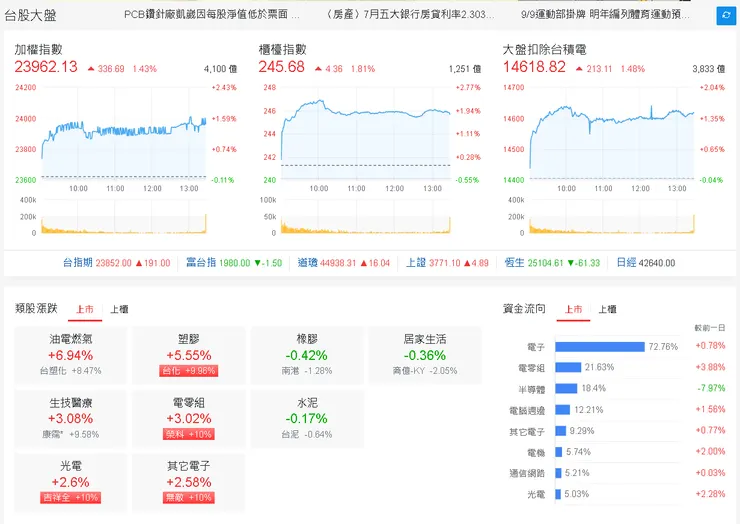Open the 居家生活 sector card

click(x=425, y=355)
